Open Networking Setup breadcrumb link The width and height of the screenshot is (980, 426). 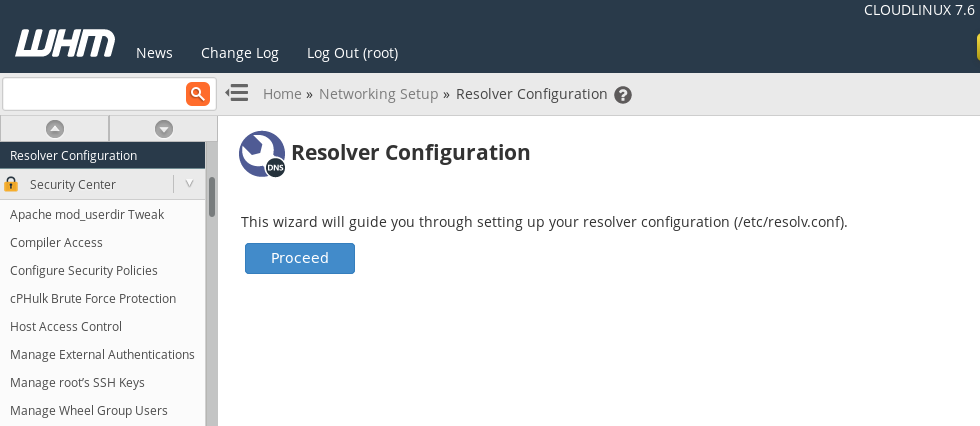[x=379, y=94]
